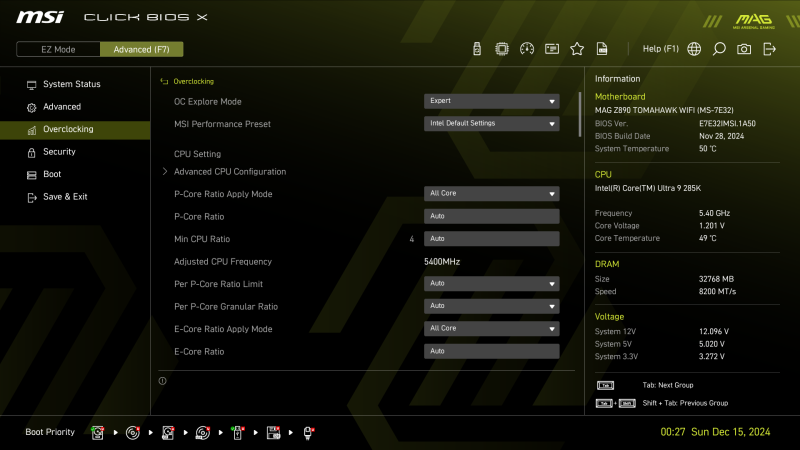Image resolution: width=800 pixels, height=450 pixels.
Task: Open E-Core Ratio Apply Mode dropdown
Action: click(x=491, y=329)
